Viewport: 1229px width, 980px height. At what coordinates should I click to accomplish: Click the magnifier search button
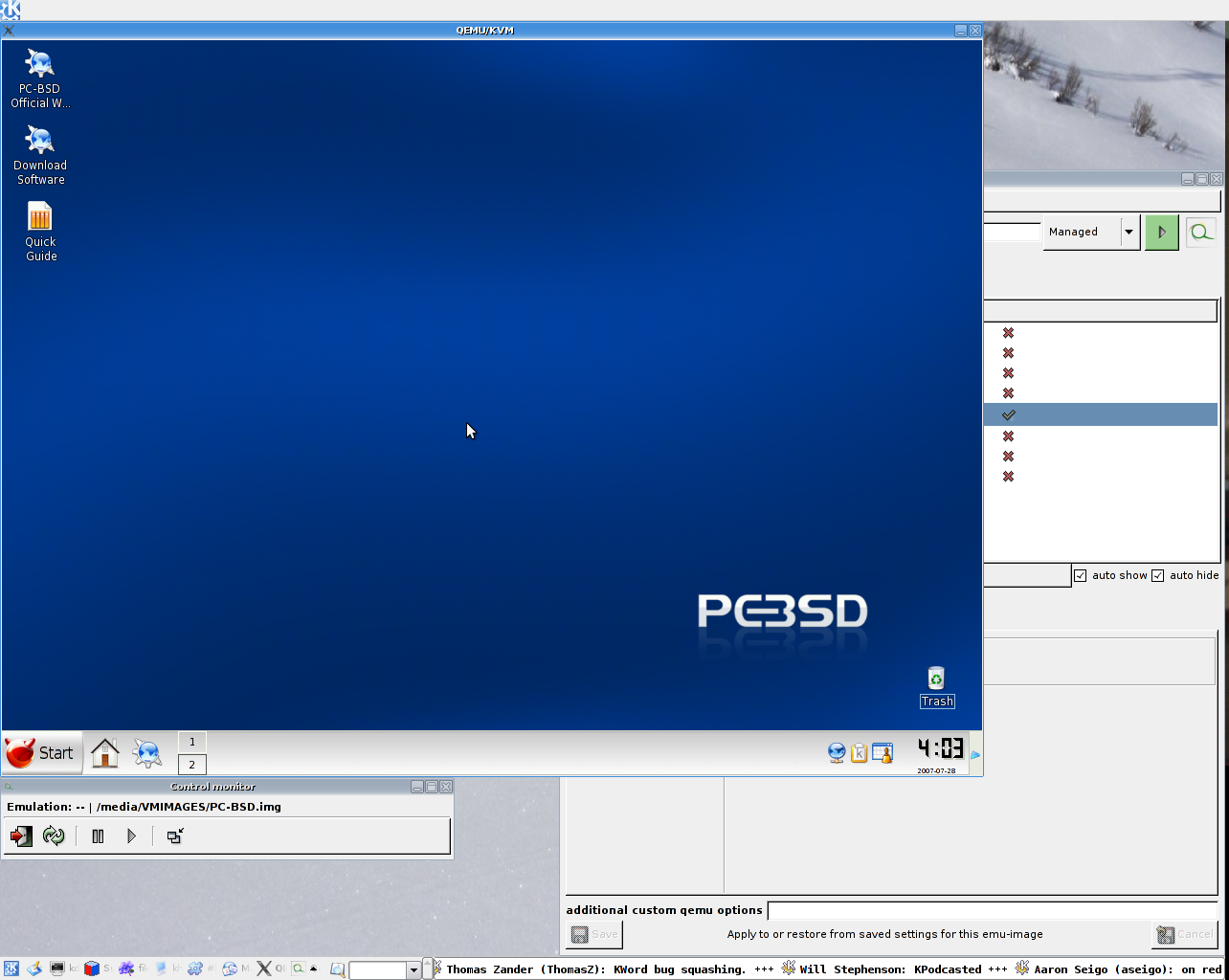point(1200,232)
